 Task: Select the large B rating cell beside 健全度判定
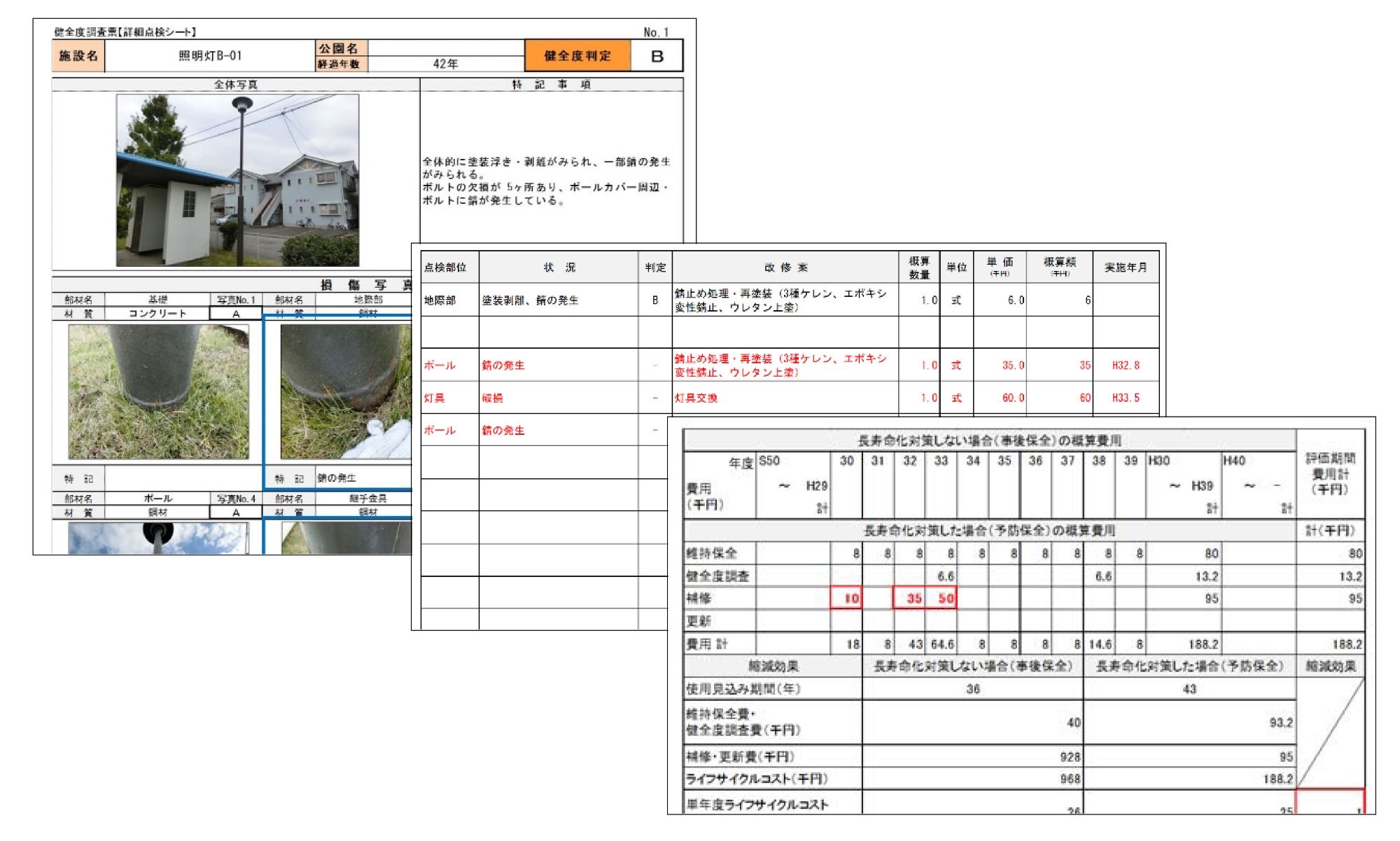657,56
